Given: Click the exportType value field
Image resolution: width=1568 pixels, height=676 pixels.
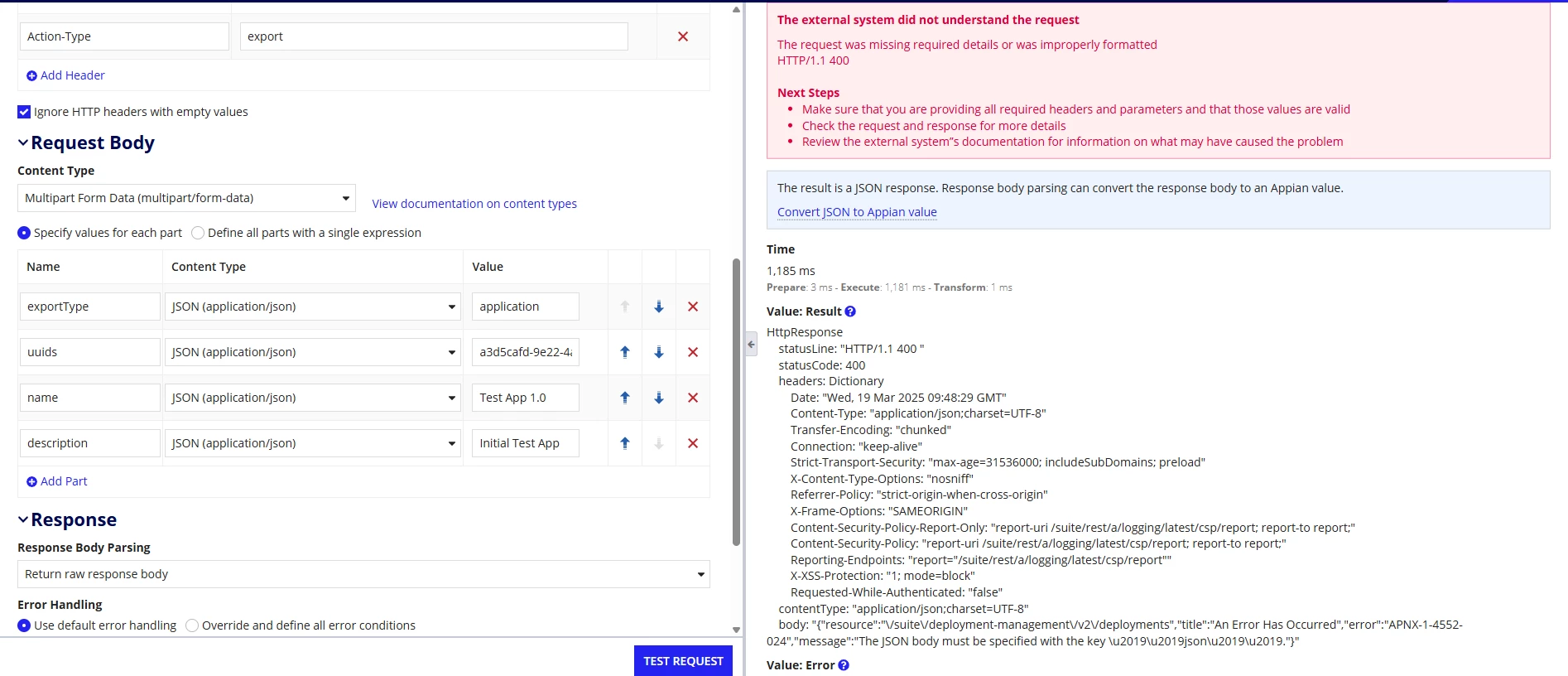Looking at the screenshot, I should (x=526, y=307).
